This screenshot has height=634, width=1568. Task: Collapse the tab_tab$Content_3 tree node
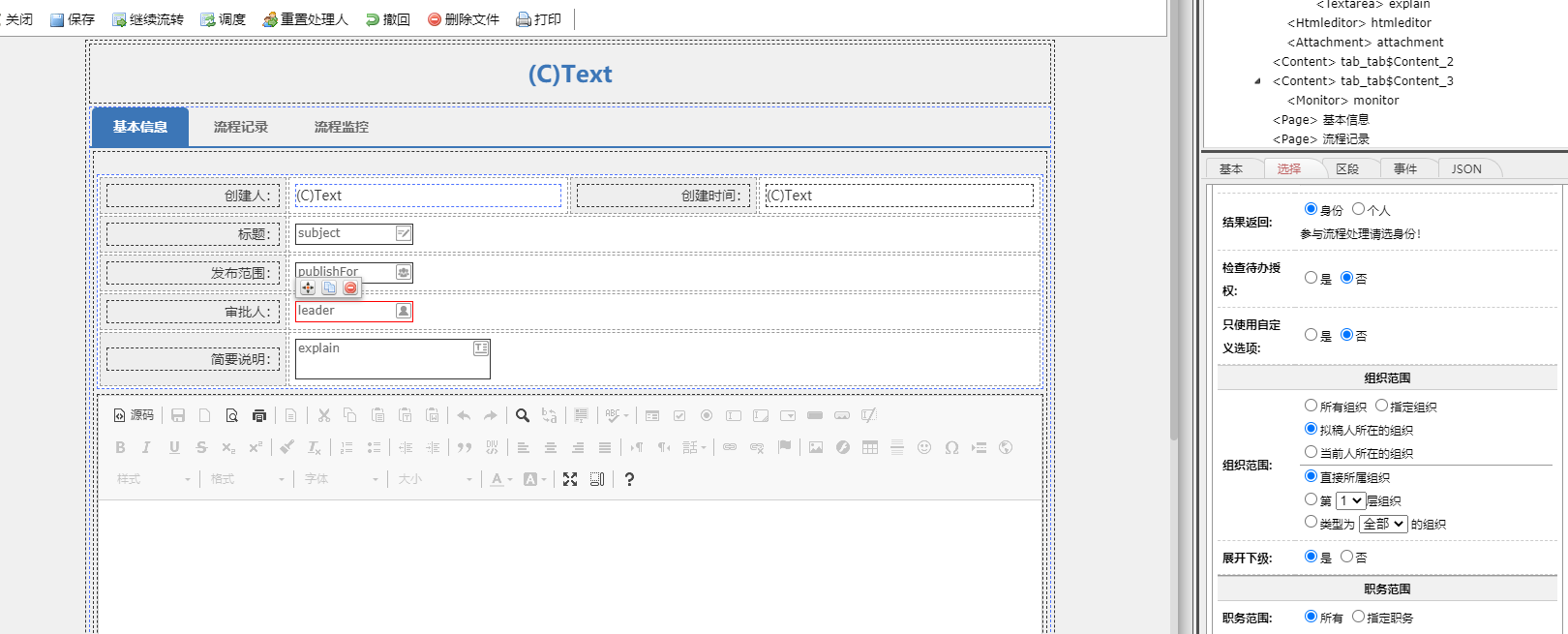[1257, 81]
